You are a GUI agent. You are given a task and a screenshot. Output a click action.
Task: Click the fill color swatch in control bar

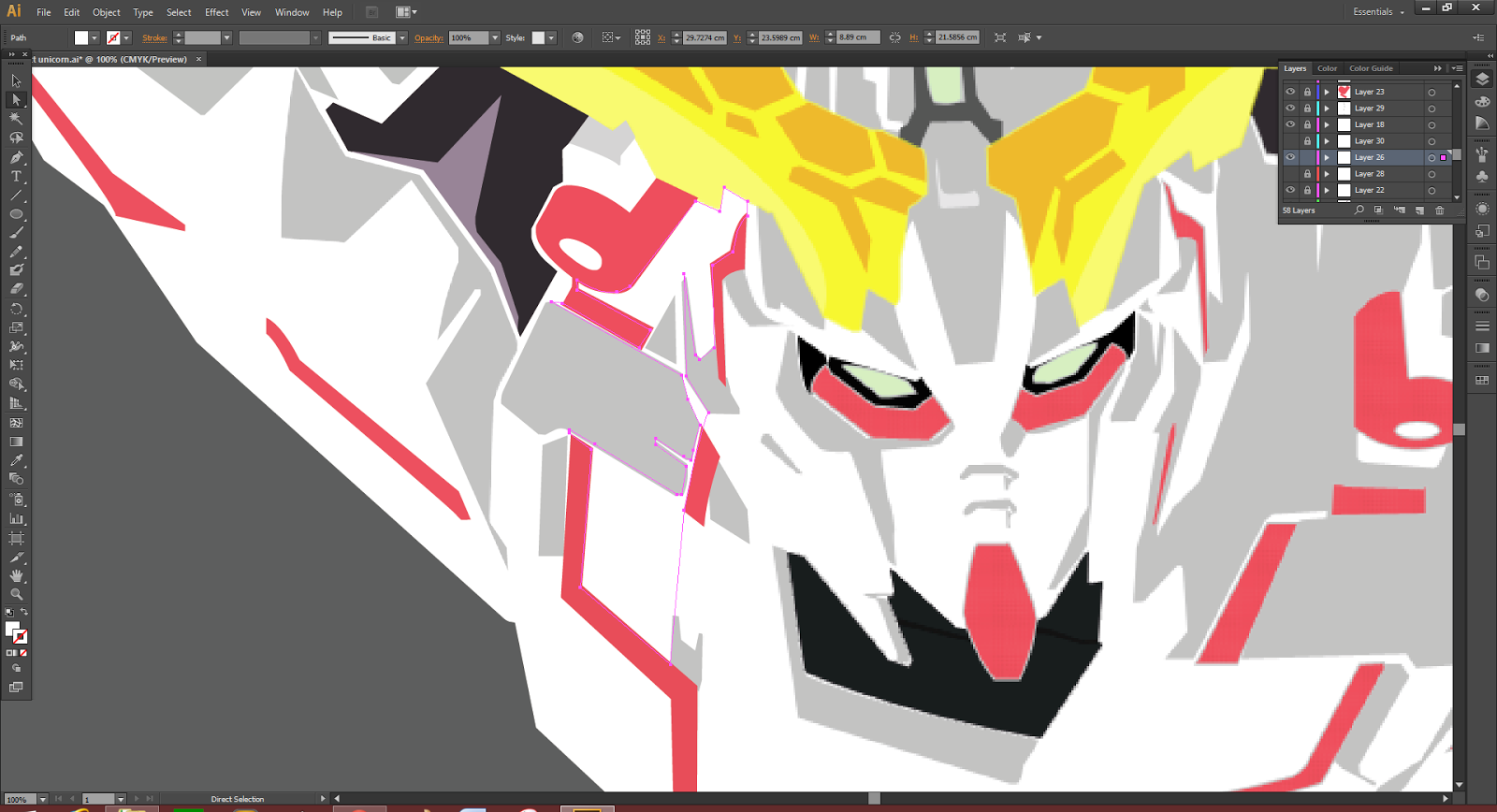[x=81, y=37]
